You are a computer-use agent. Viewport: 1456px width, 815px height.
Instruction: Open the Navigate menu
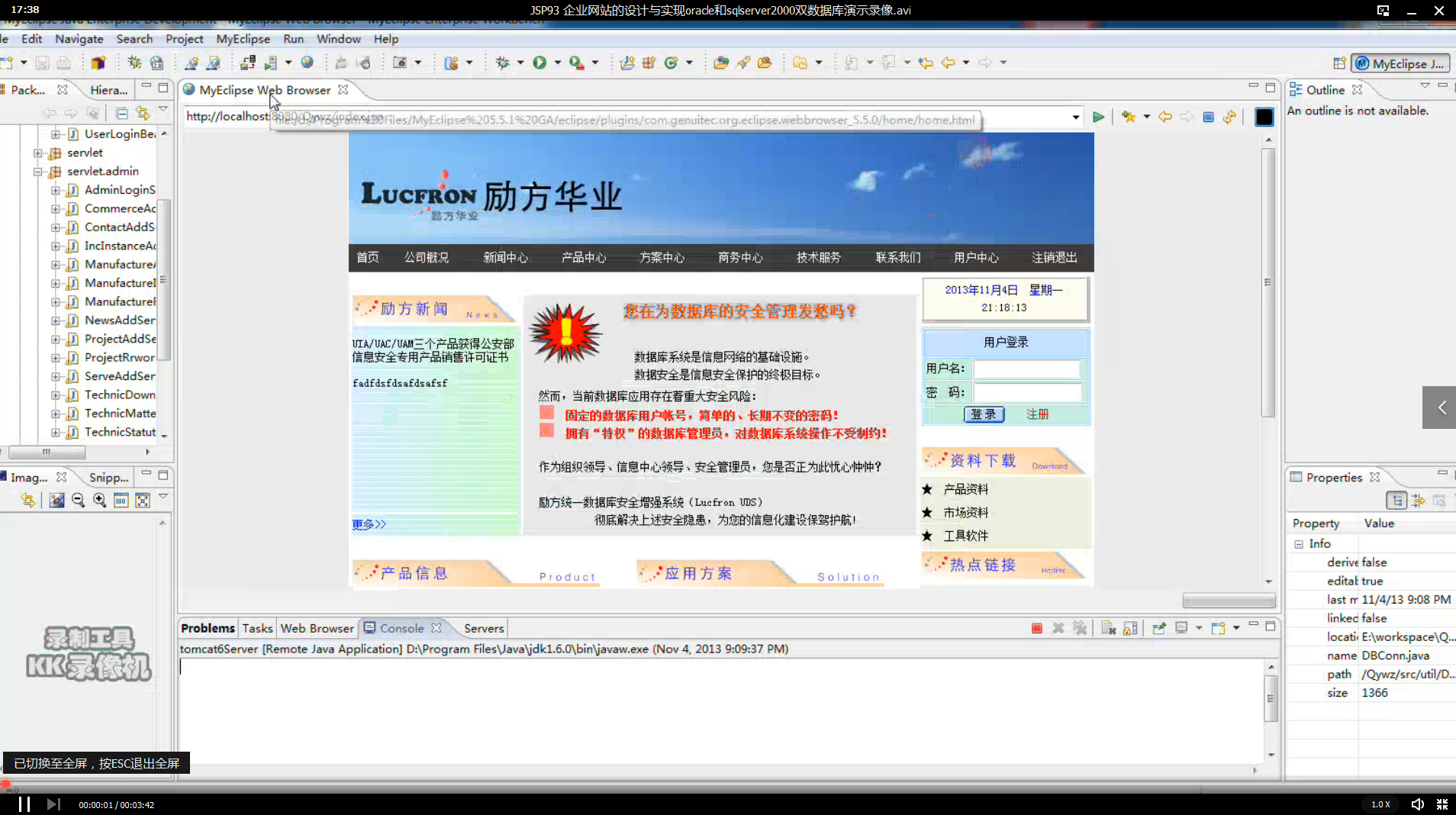pyautogui.click(x=79, y=39)
